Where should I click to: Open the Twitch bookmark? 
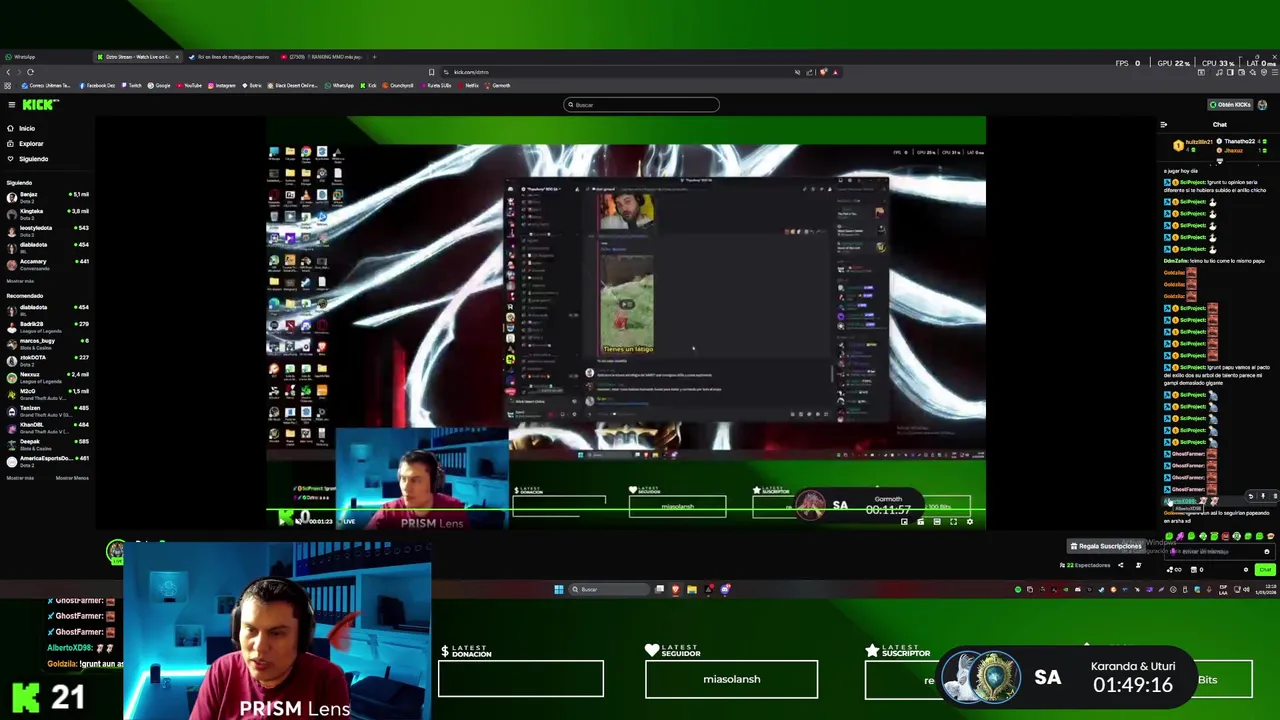[133, 86]
